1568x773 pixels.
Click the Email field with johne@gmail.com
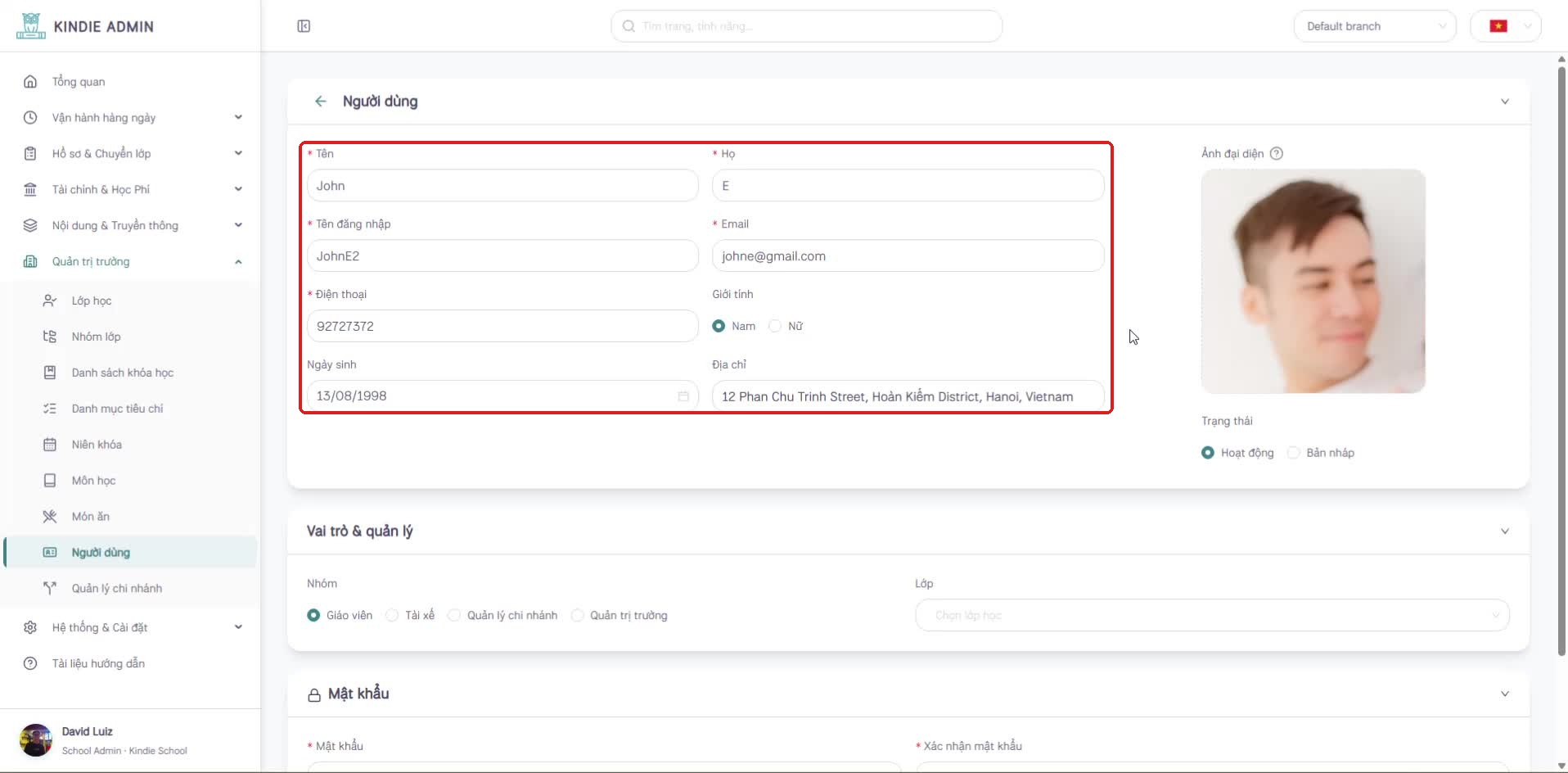[908, 256]
